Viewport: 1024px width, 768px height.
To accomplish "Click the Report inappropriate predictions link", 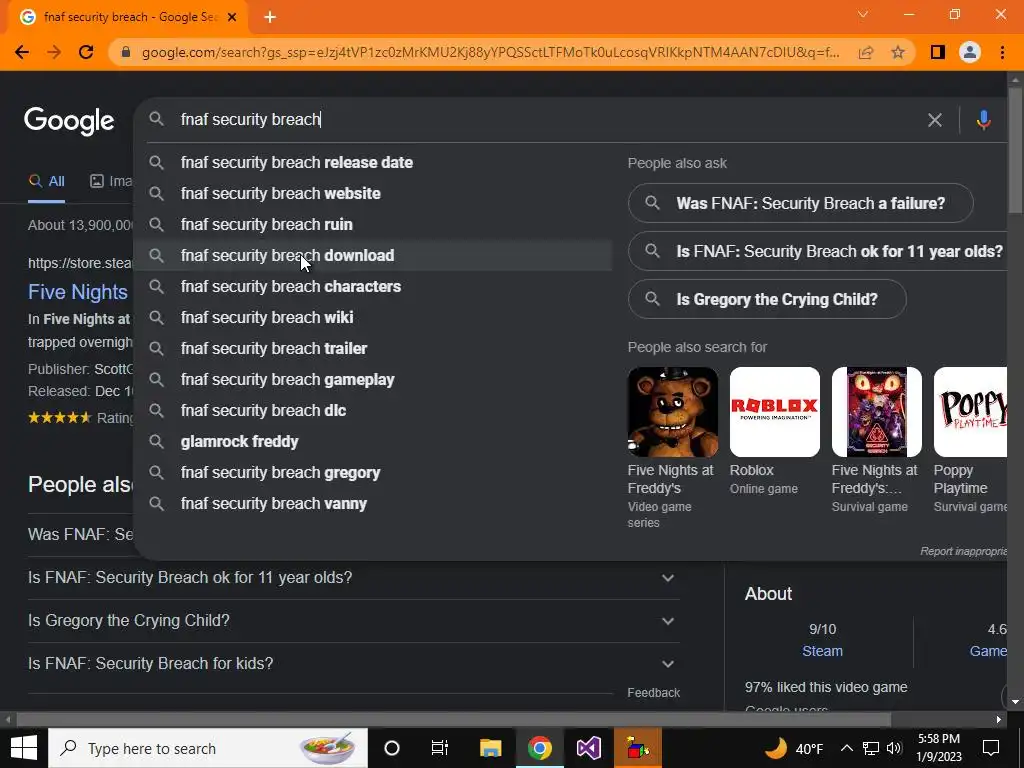I will coord(963,551).
